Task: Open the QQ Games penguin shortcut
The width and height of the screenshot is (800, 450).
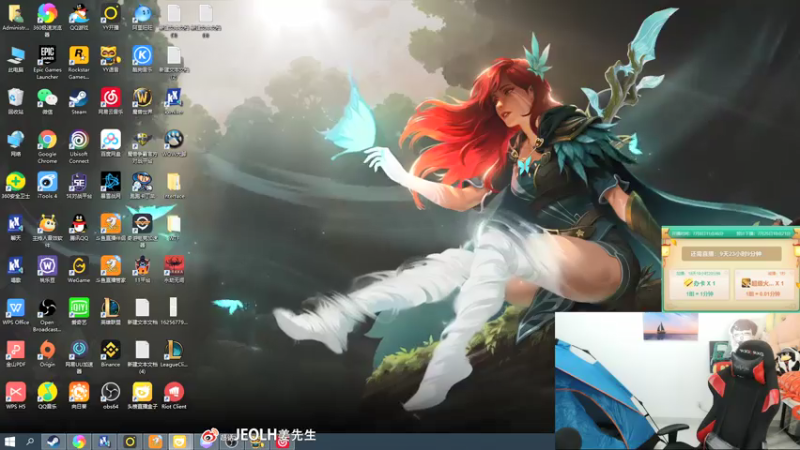Action: coord(79,16)
